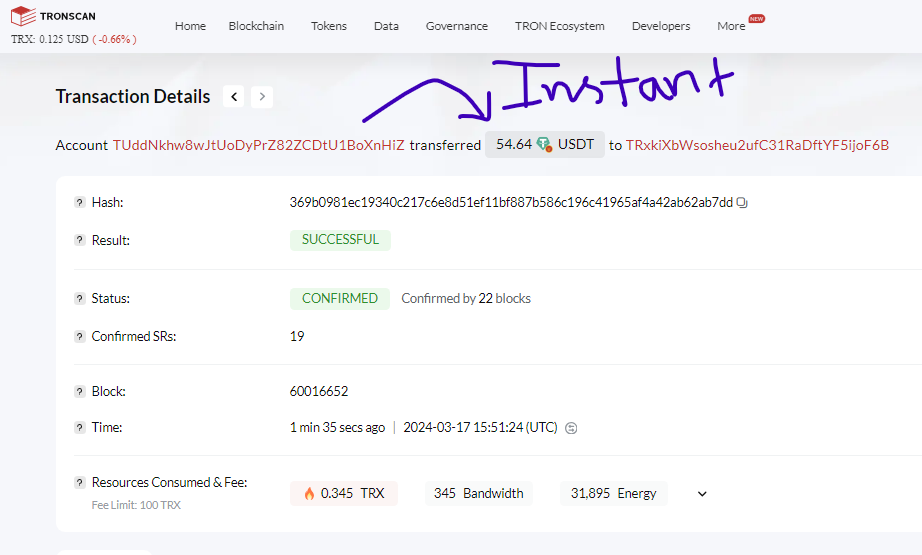922x555 pixels.
Task: Click the transaction hash text
Action: [x=511, y=202]
